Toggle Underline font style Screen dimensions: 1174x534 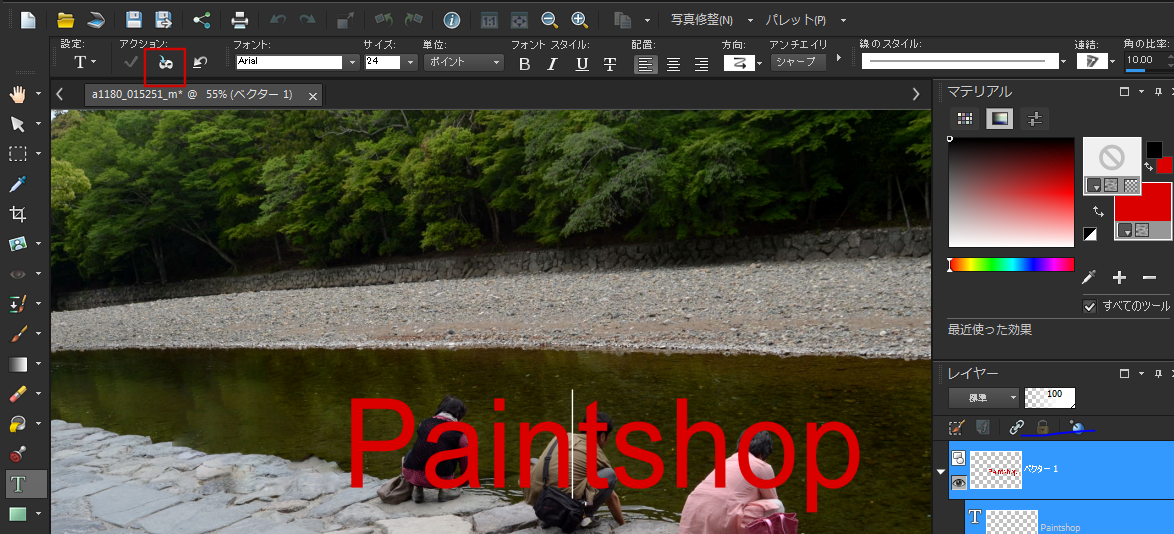pyautogui.click(x=582, y=64)
